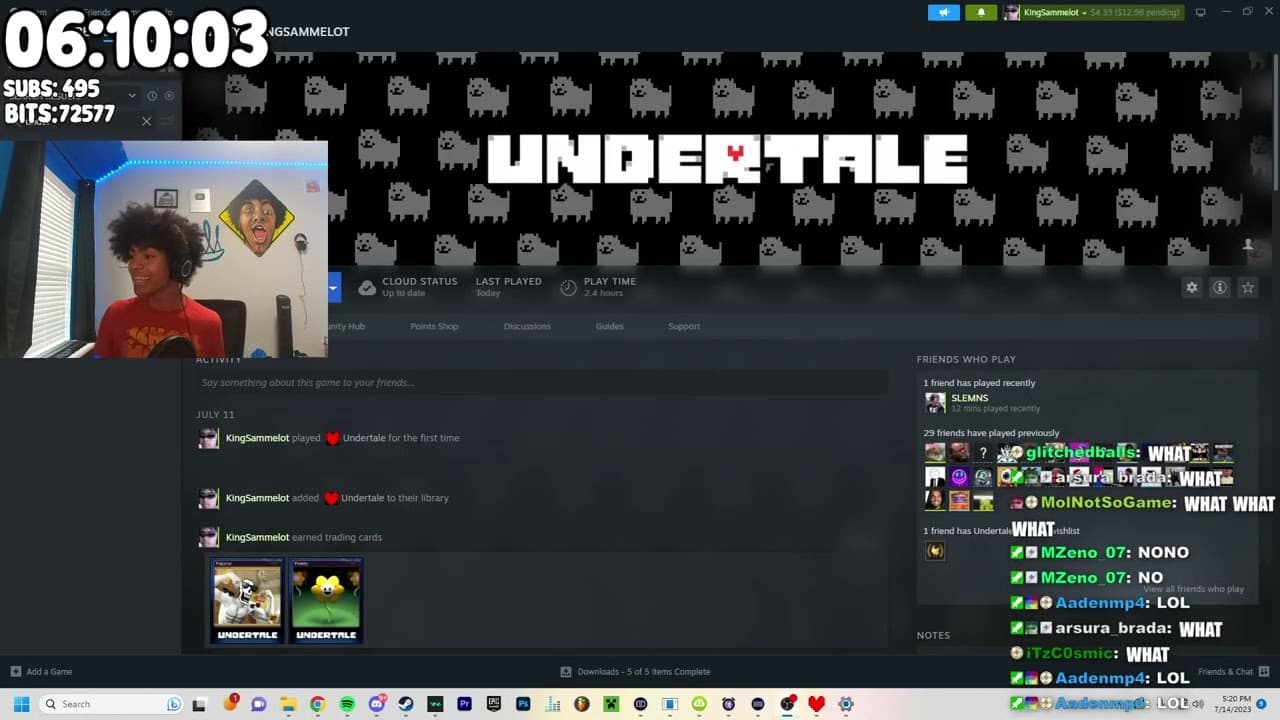Open Steam from the taskbar
Screen dimensions: 1280x720
406,704
